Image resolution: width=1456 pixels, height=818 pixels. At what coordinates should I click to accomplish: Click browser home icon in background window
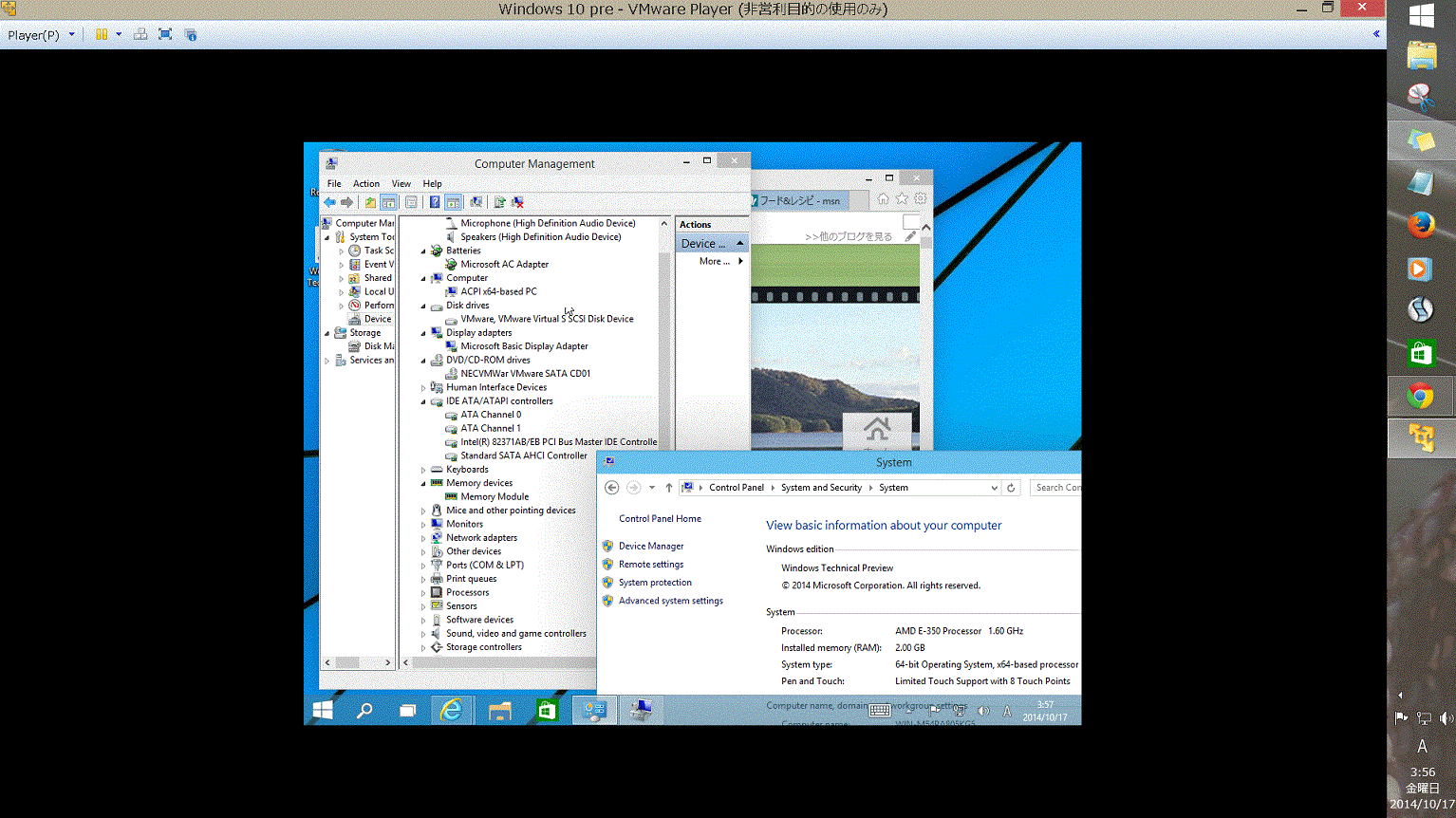pyautogui.click(x=883, y=198)
